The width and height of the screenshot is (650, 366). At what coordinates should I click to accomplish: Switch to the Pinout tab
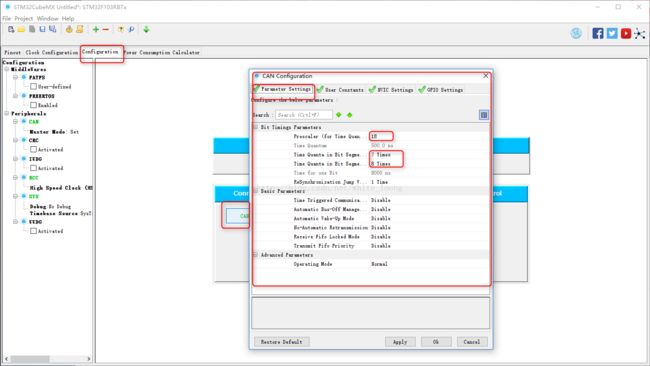click(12, 53)
